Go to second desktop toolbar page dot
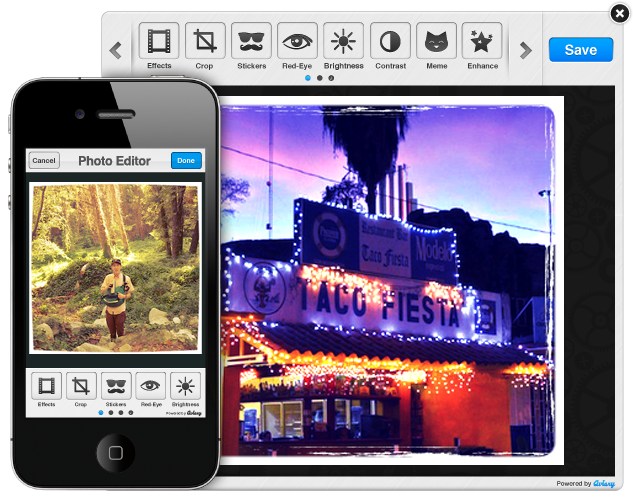This screenshot has width=633, height=502. pos(320,78)
